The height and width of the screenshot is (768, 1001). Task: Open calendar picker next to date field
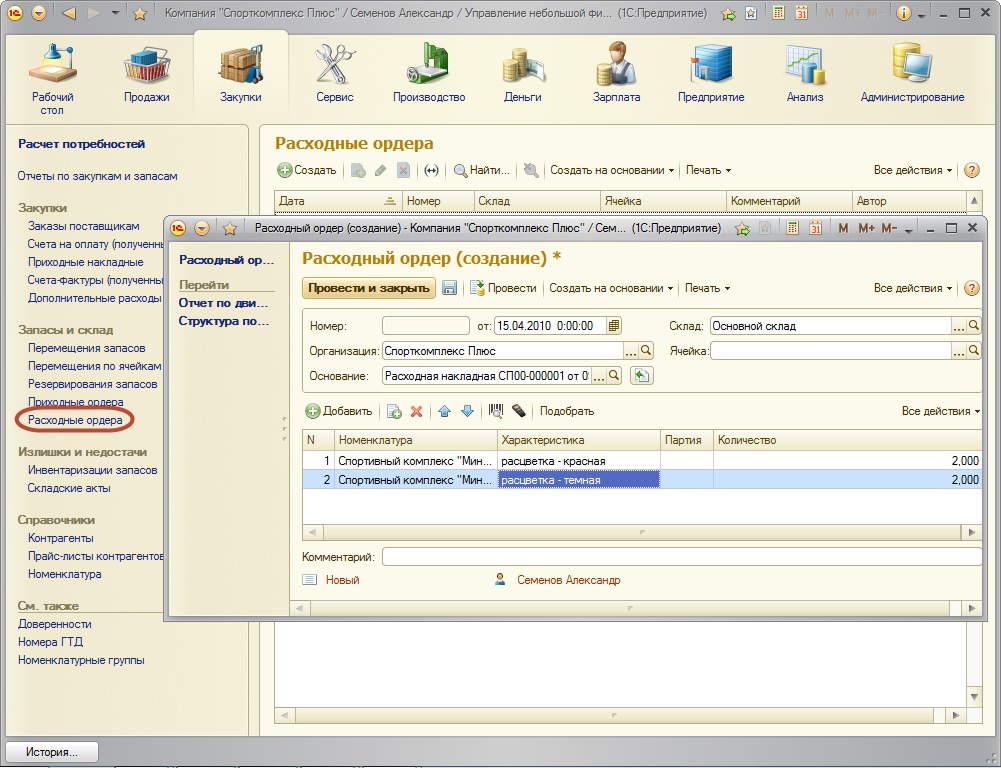614,325
